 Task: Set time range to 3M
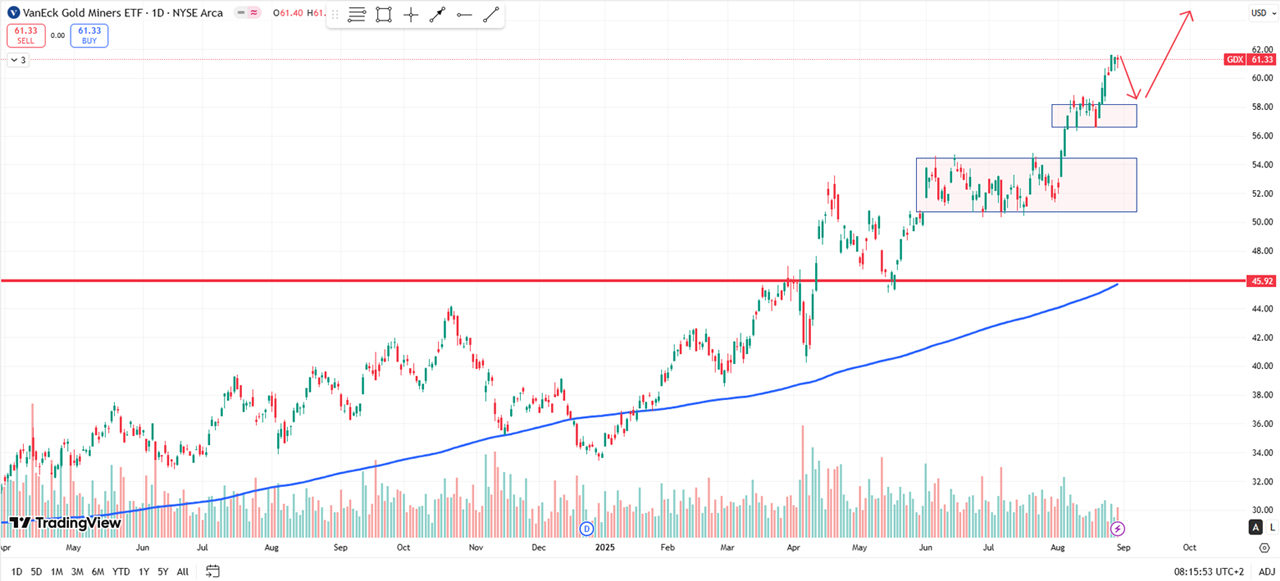tap(77, 572)
